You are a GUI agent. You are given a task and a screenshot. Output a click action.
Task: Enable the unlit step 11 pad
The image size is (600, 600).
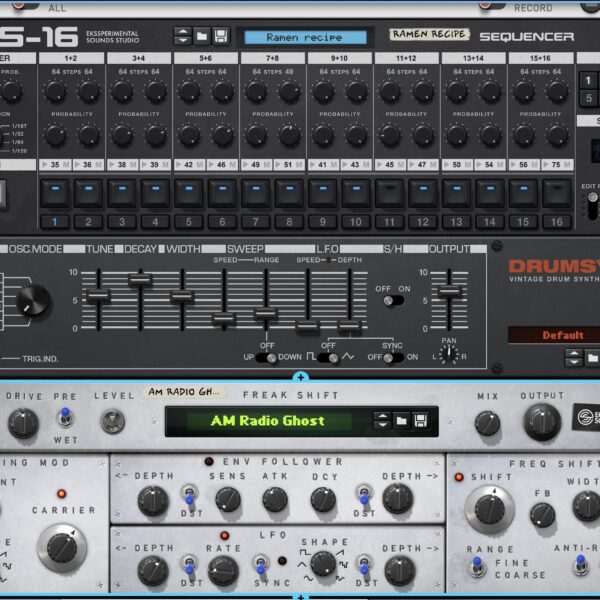390,194
